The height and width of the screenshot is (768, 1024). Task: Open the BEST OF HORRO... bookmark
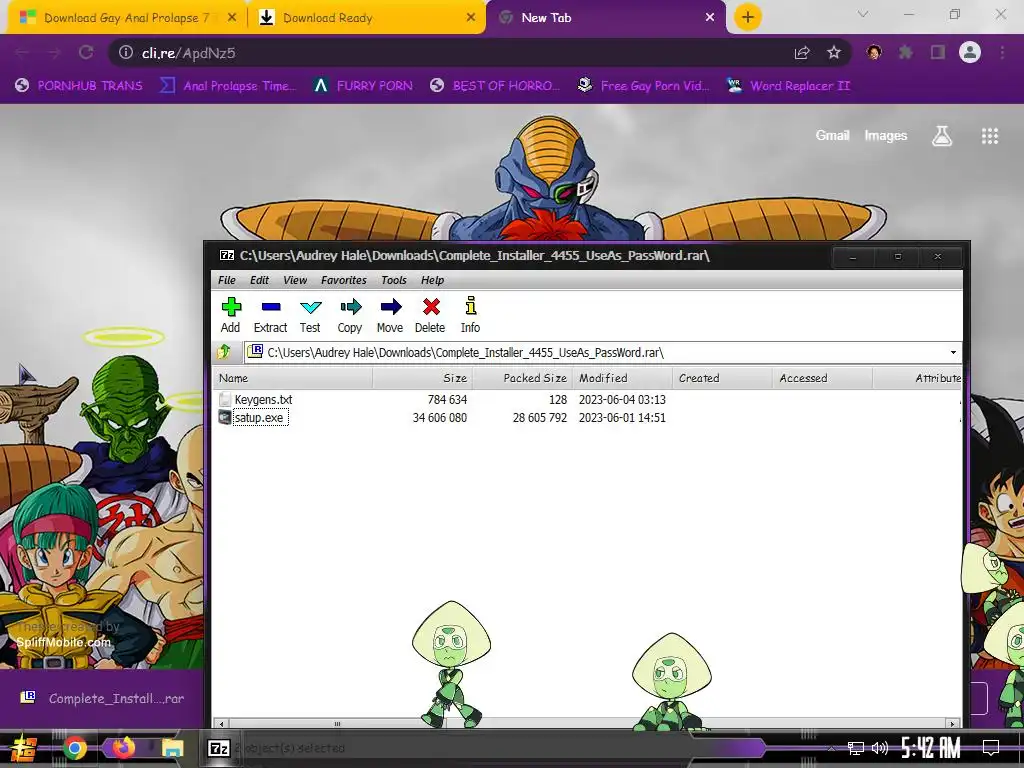coord(494,86)
